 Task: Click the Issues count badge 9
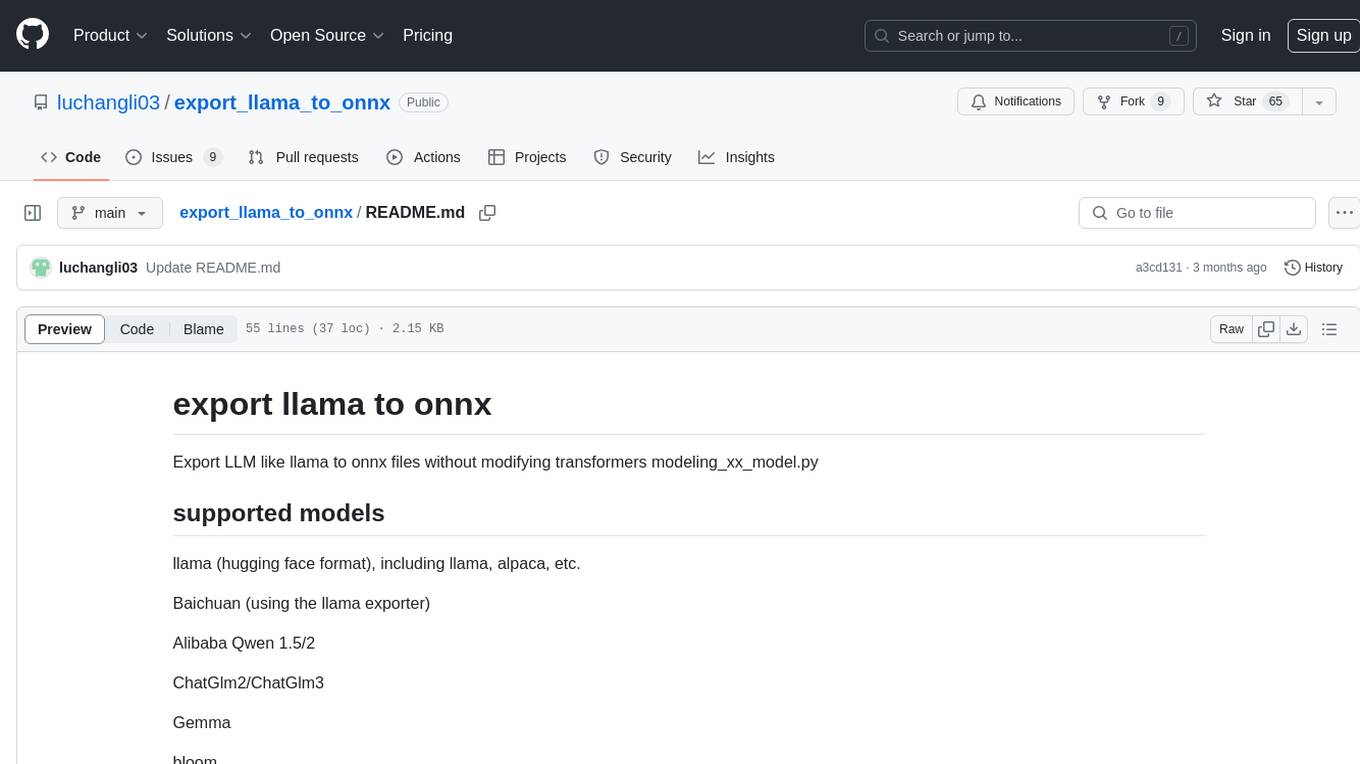point(212,157)
